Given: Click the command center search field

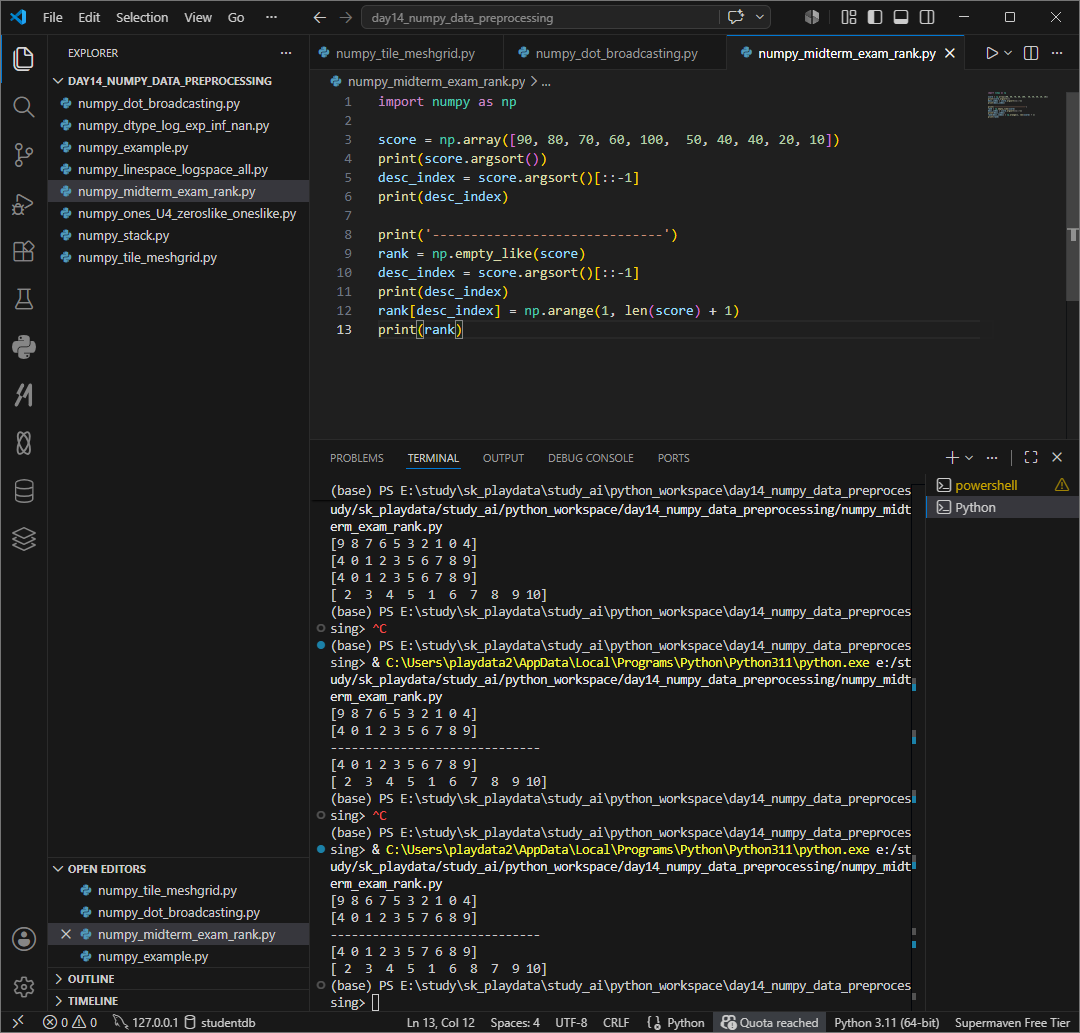Looking at the screenshot, I should [x=541, y=17].
